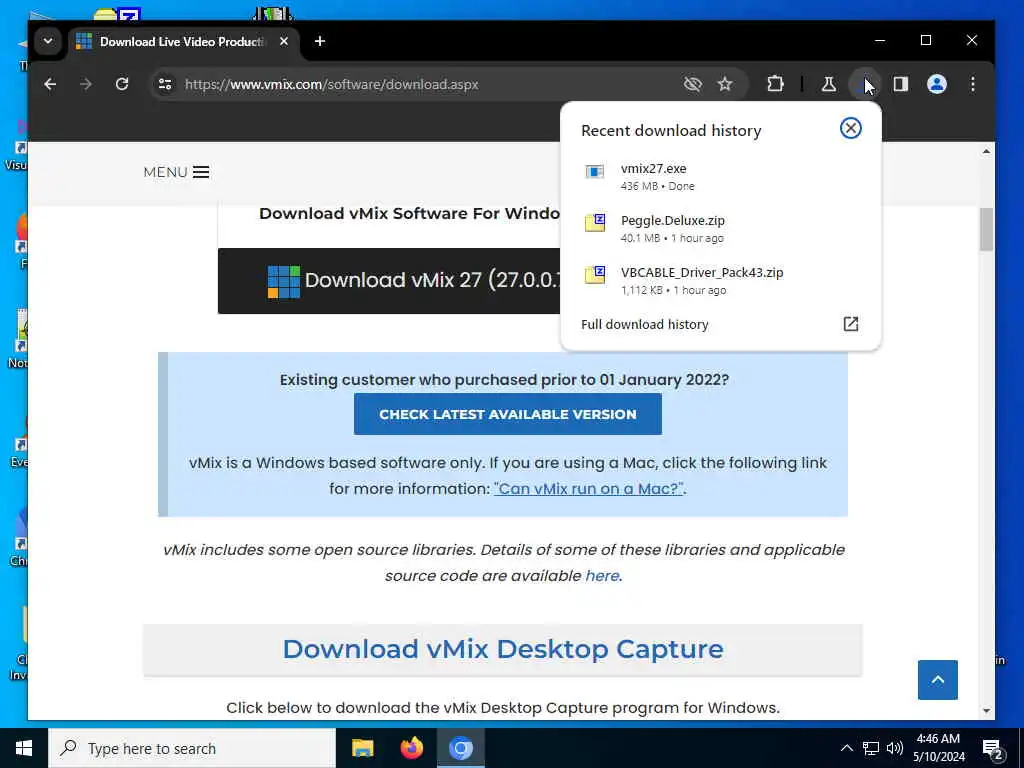This screenshot has height=768, width=1024.
Task: Click the open source "here" link
Action: pos(602,575)
